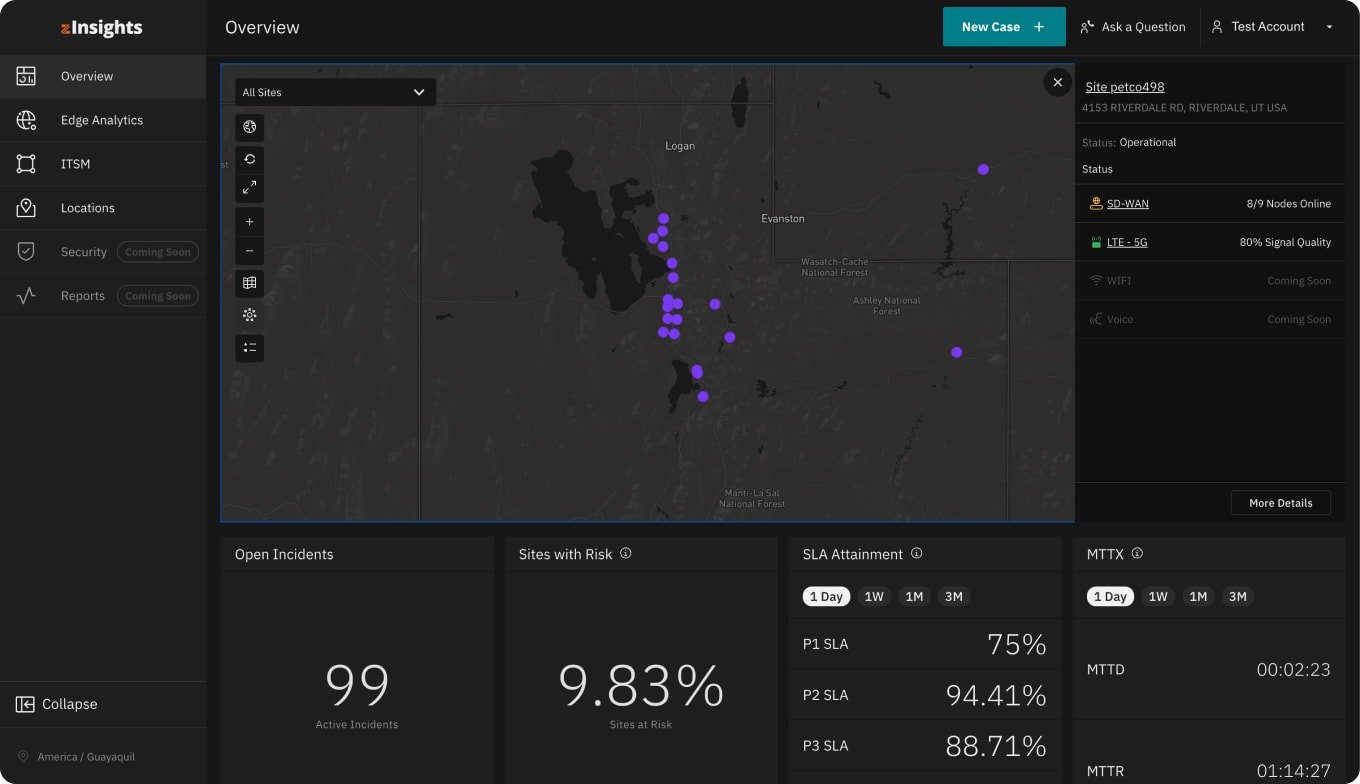This screenshot has height=784, width=1360.
Task: Go to ITSM section in sidebar
Action: click(x=103, y=164)
